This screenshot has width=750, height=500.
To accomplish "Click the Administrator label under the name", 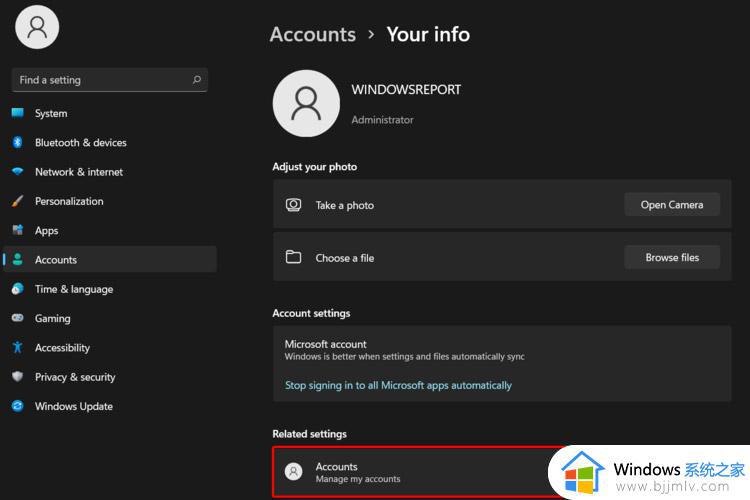I will coord(382,120).
